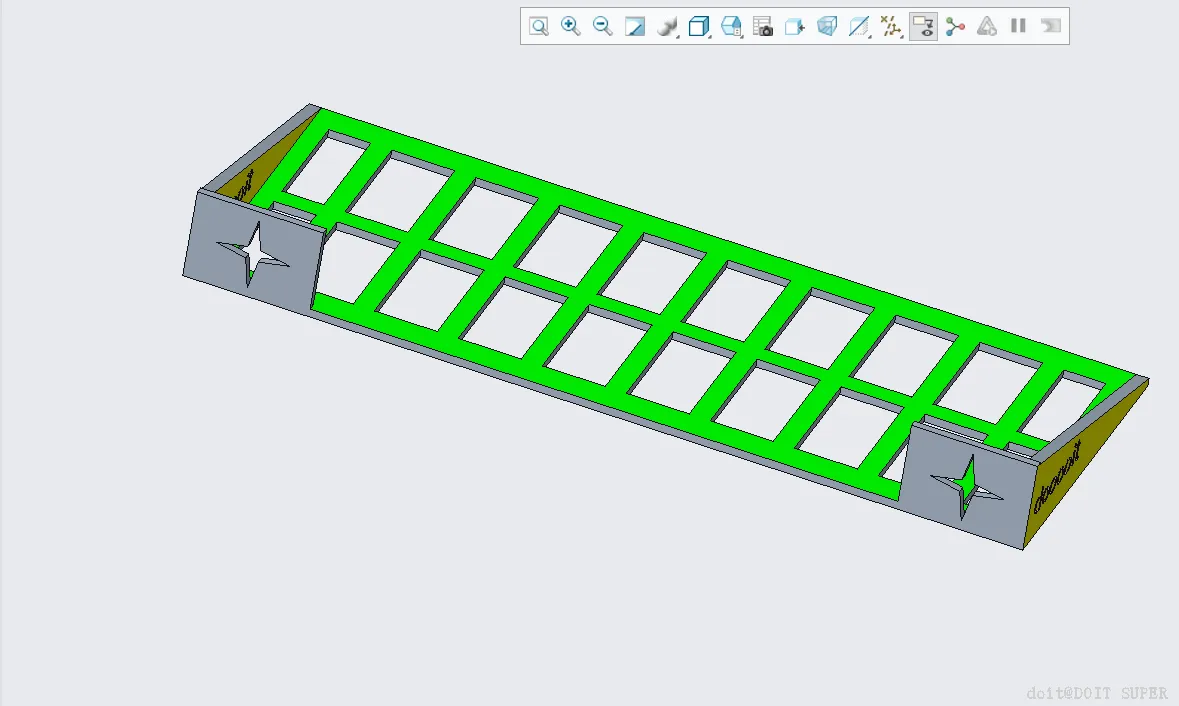
Task: Open the View Manager camera icon
Action: point(762,26)
